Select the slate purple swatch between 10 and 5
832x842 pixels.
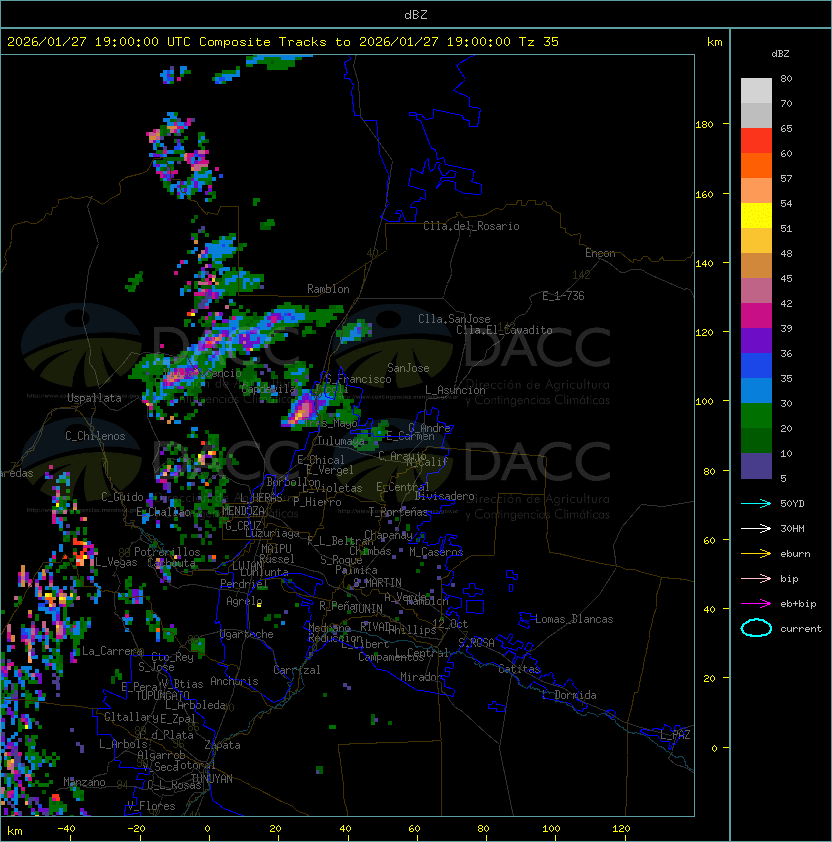click(x=756, y=466)
